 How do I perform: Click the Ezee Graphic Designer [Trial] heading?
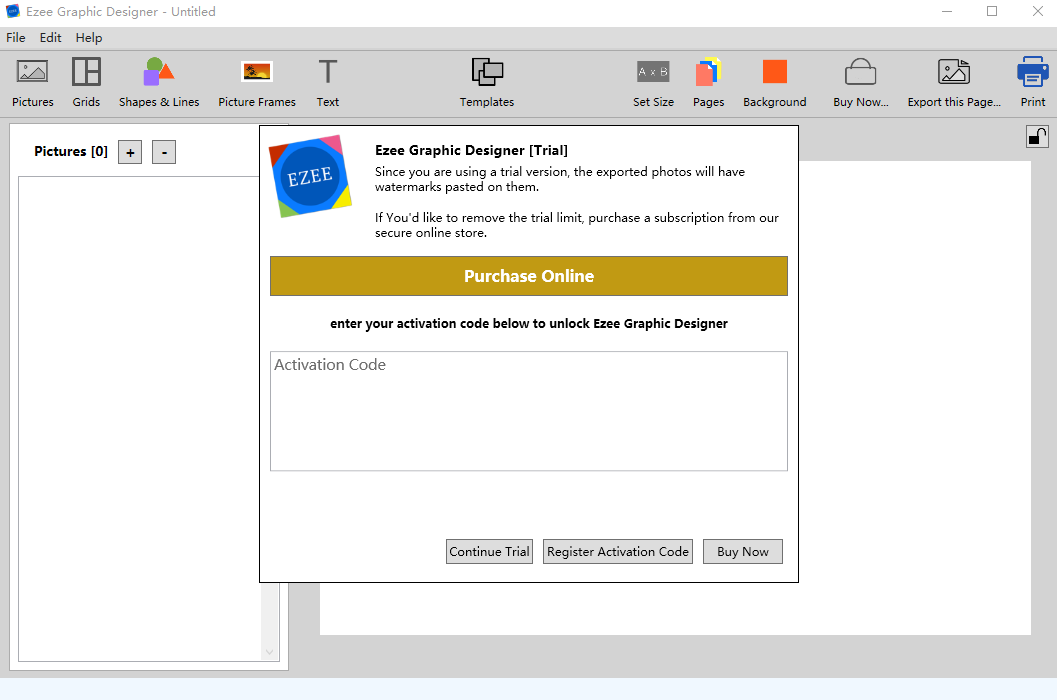point(471,150)
